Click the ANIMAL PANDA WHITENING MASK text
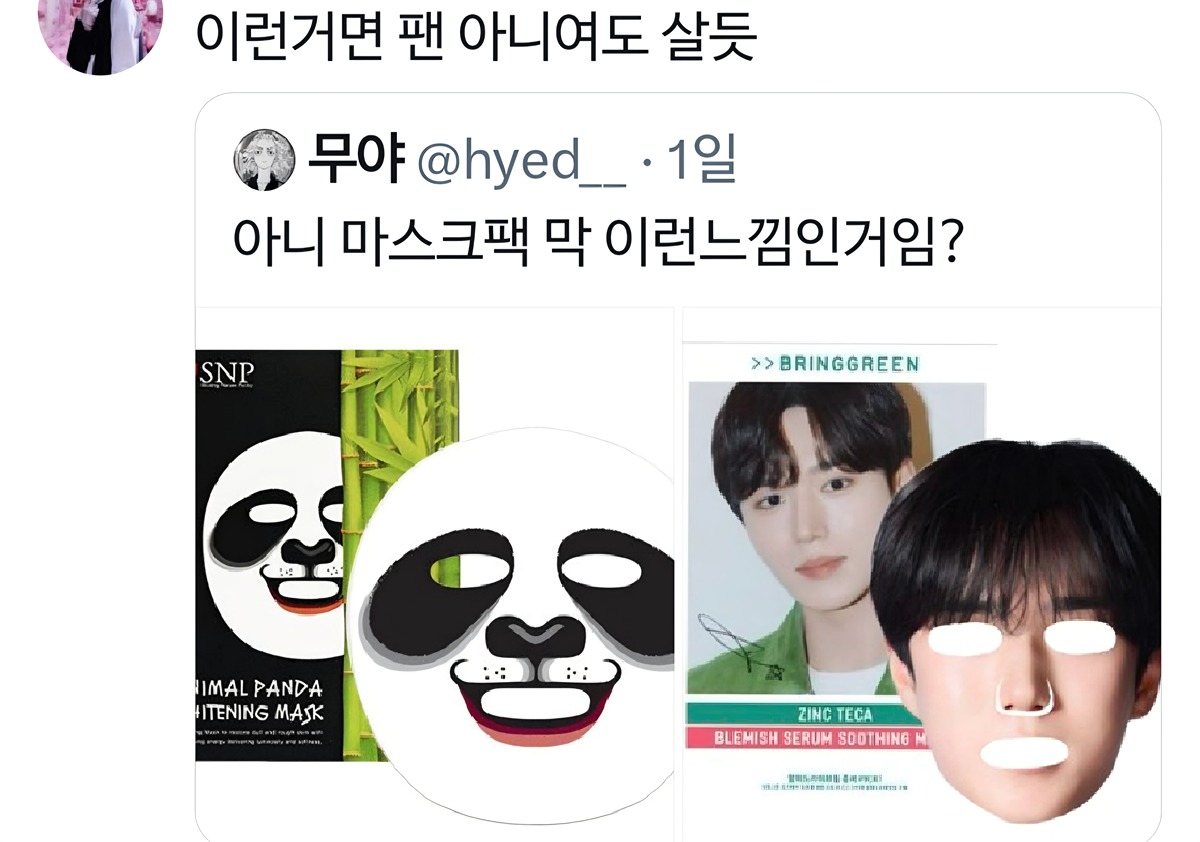 click(259, 701)
